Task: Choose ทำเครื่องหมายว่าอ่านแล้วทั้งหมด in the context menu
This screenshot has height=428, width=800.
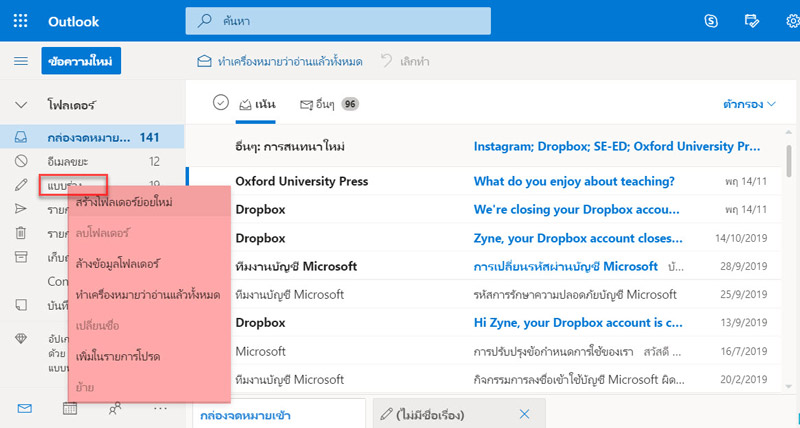Action: point(149,295)
